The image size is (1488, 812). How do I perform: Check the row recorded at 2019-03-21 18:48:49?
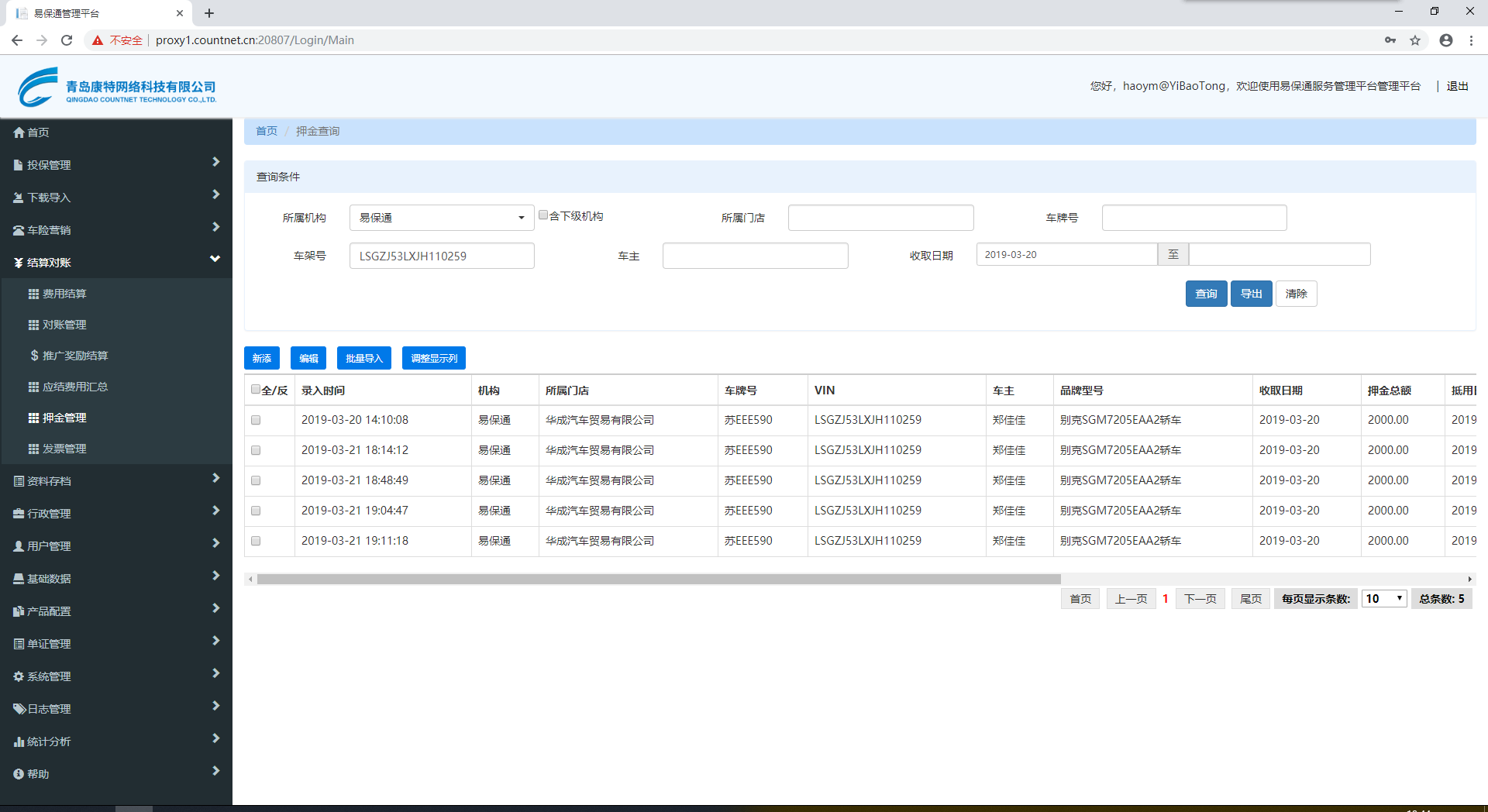(x=256, y=480)
